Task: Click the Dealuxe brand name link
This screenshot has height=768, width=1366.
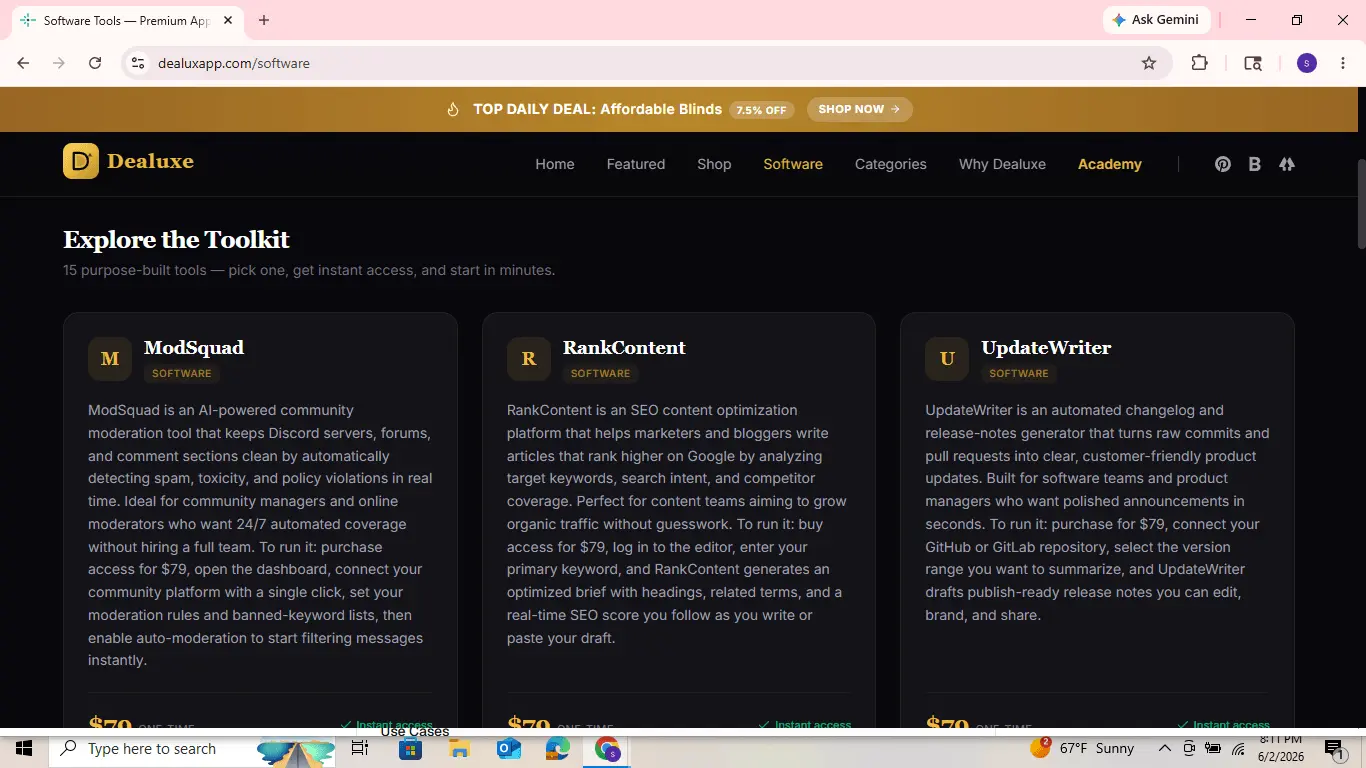Action: pos(150,161)
